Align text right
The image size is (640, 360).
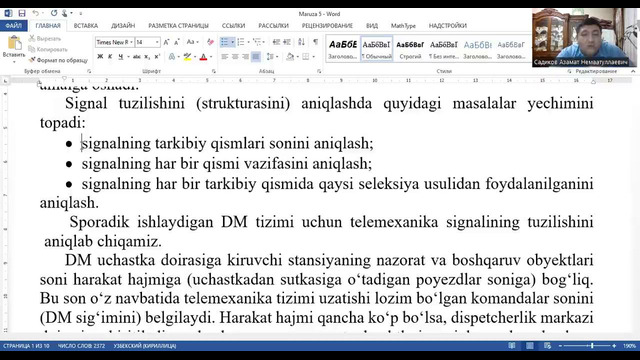point(245,57)
